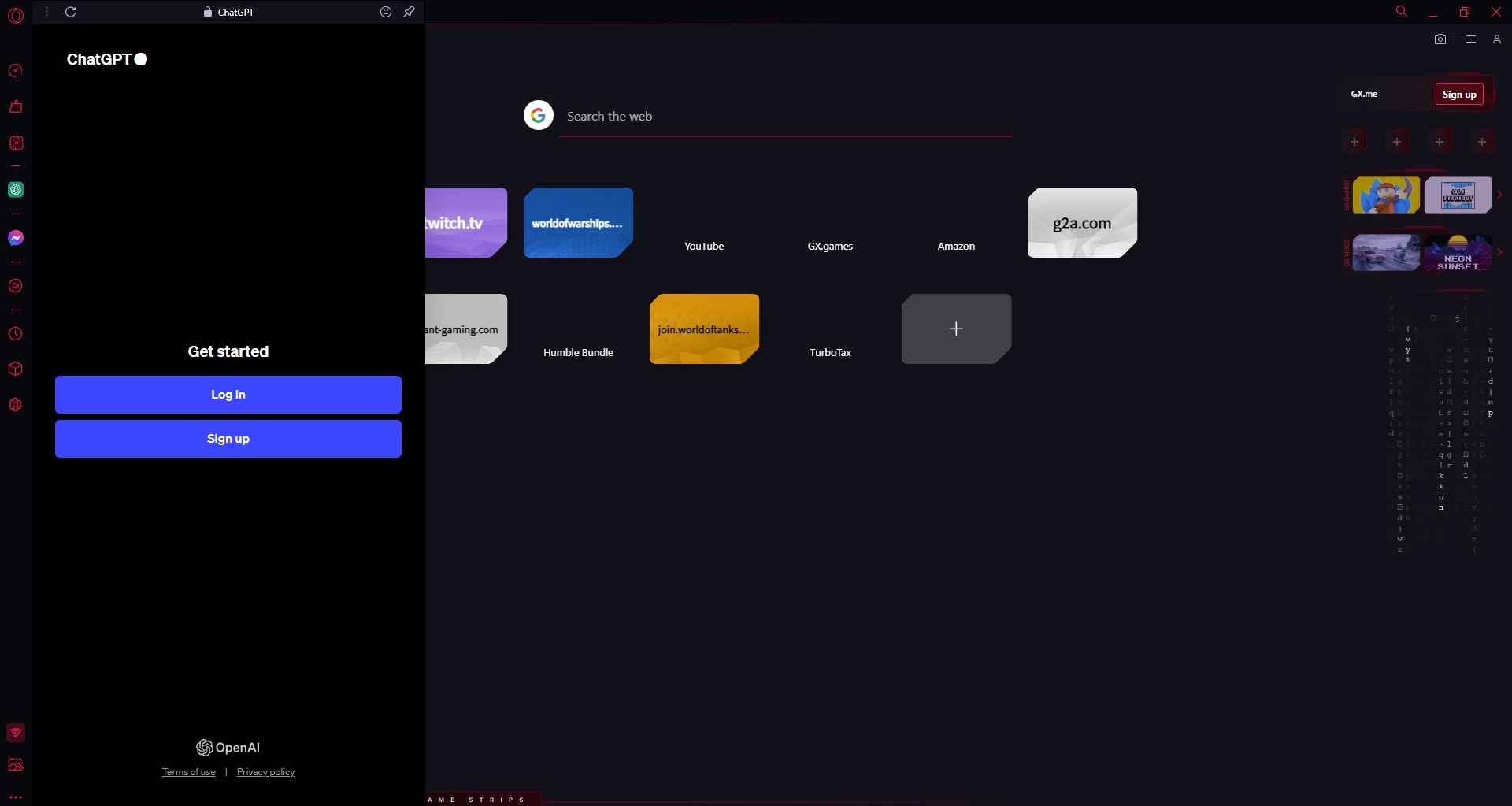Click the Search the web field

[784, 117]
